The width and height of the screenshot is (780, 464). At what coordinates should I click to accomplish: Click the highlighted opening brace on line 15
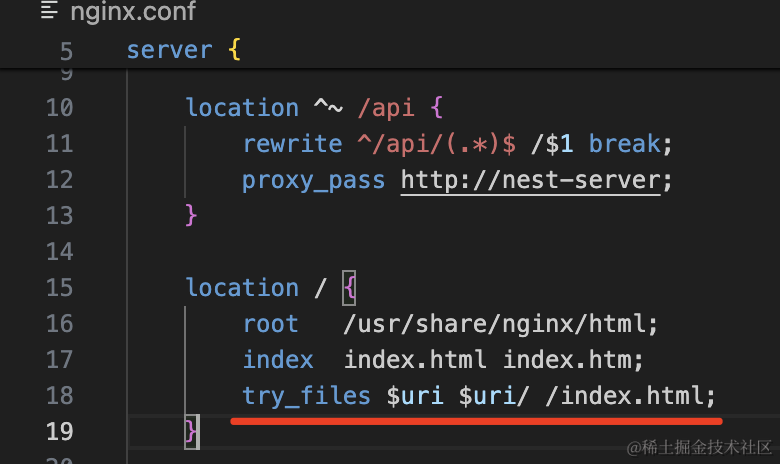pyautogui.click(x=349, y=288)
